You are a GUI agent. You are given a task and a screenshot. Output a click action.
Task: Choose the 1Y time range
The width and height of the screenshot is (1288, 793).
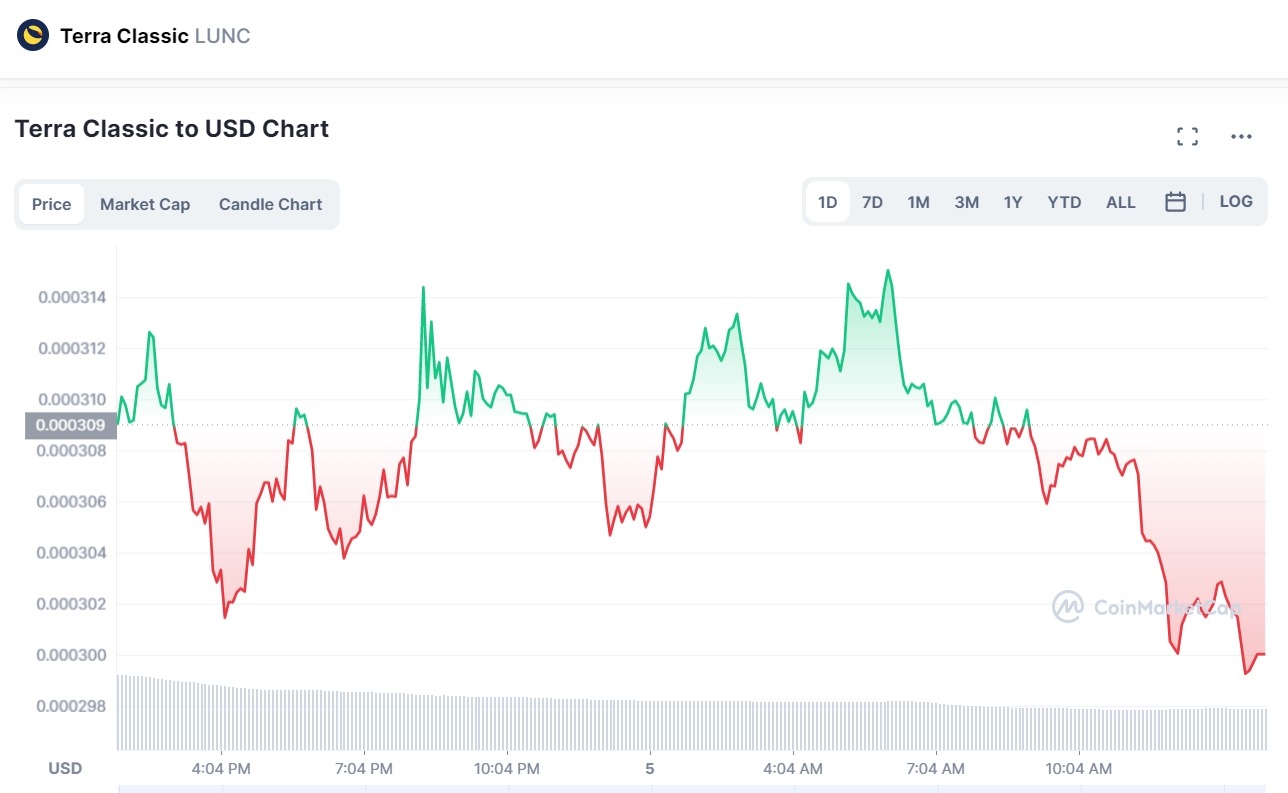1013,202
